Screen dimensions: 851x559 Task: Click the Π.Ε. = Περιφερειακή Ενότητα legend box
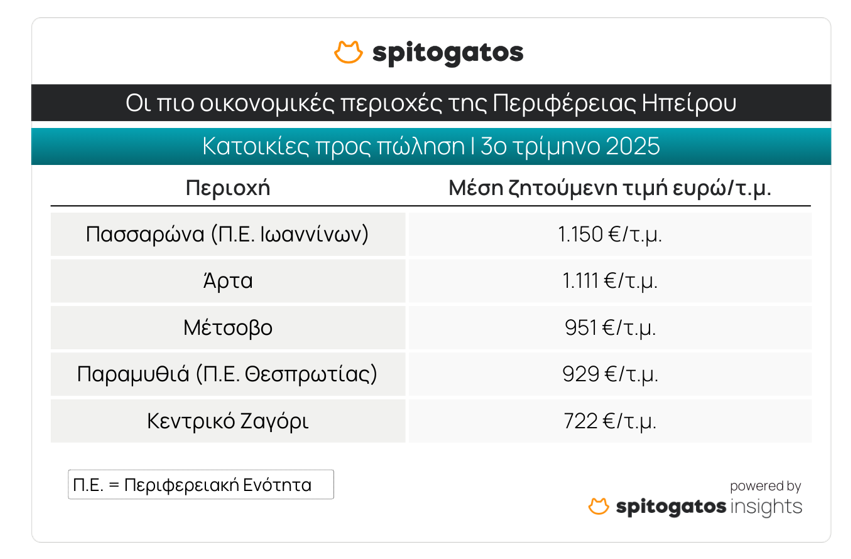(200, 485)
